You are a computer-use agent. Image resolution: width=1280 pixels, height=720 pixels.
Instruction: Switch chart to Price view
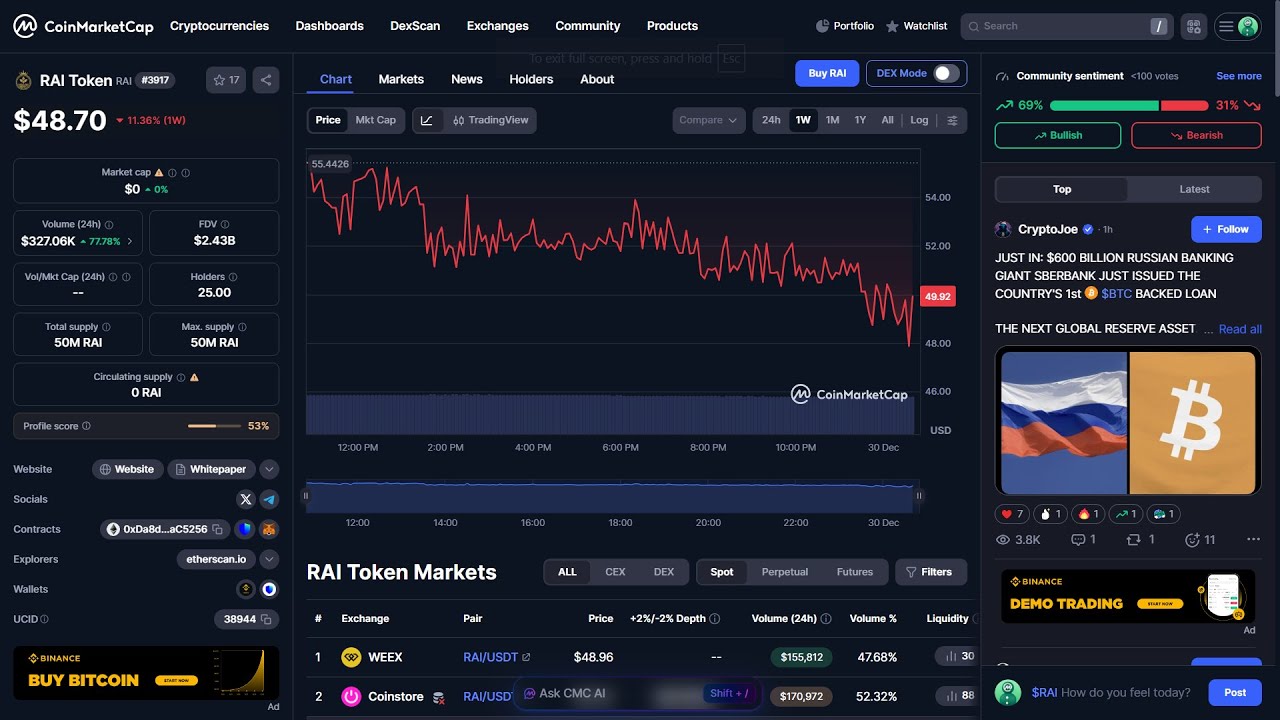coord(328,120)
